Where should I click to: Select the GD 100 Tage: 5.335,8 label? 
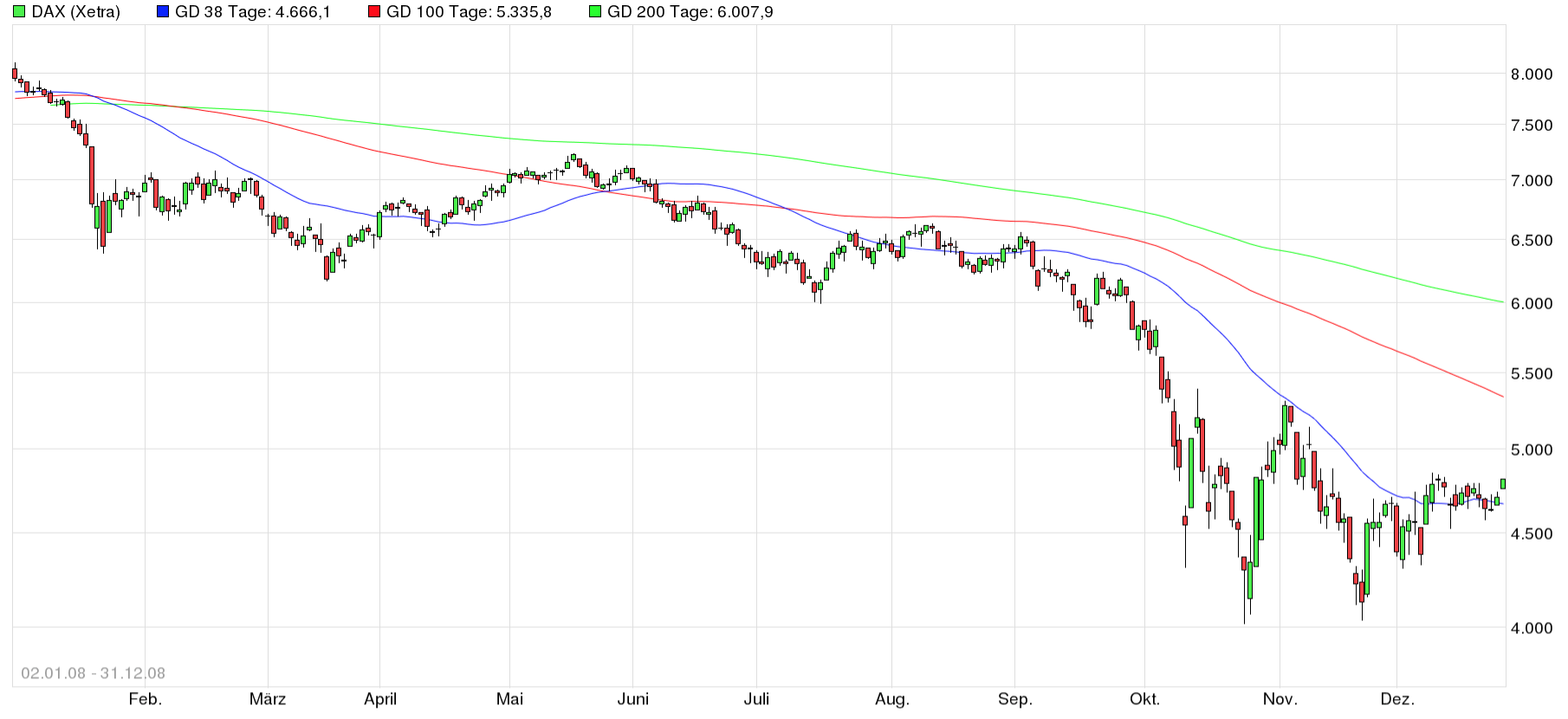[469, 12]
